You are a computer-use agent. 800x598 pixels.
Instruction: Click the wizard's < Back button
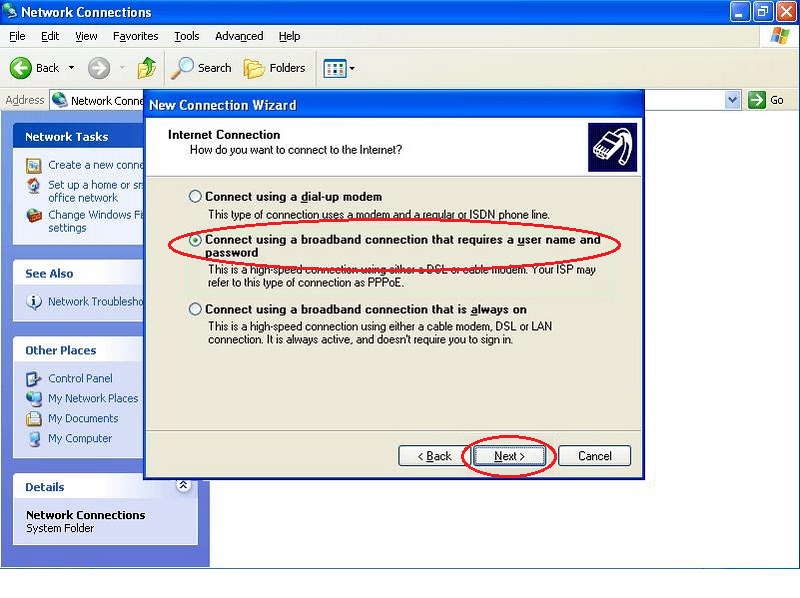[434, 456]
